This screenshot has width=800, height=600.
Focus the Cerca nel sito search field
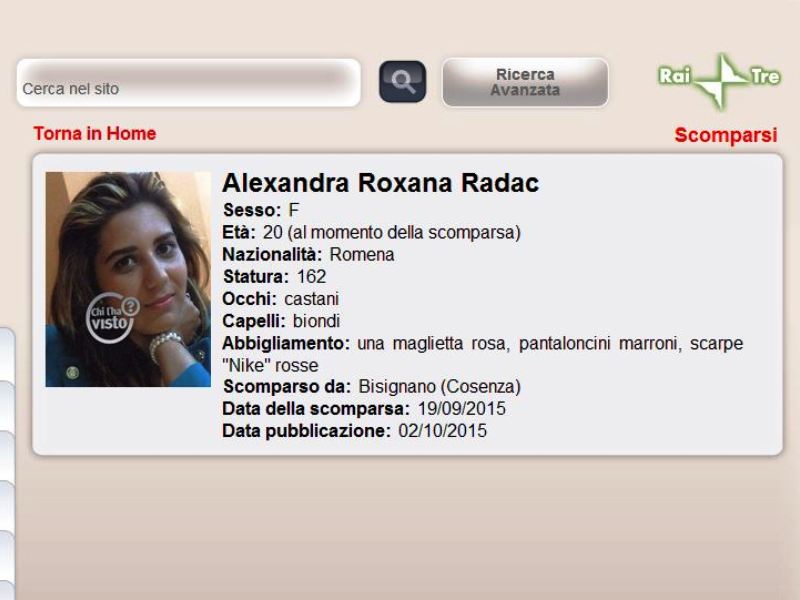[x=189, y=83]
